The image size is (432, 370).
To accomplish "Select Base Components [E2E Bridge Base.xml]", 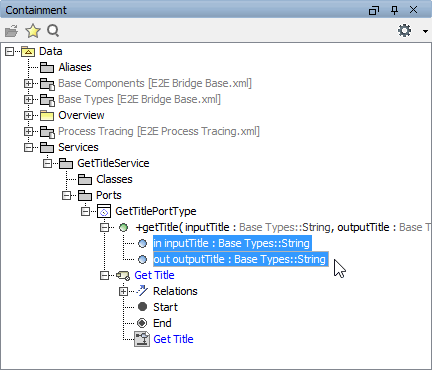I will (x=155, y=83).
